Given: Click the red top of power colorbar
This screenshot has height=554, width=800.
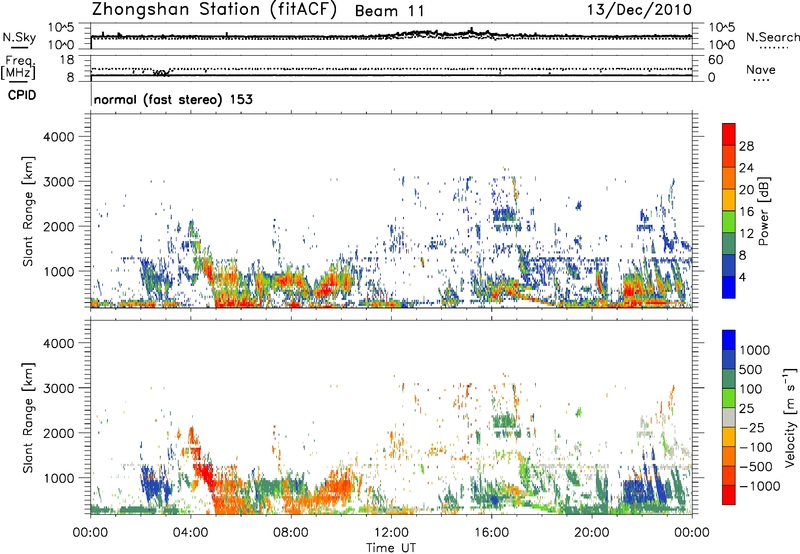Looking at the screenshot, I should pos(729,133).
